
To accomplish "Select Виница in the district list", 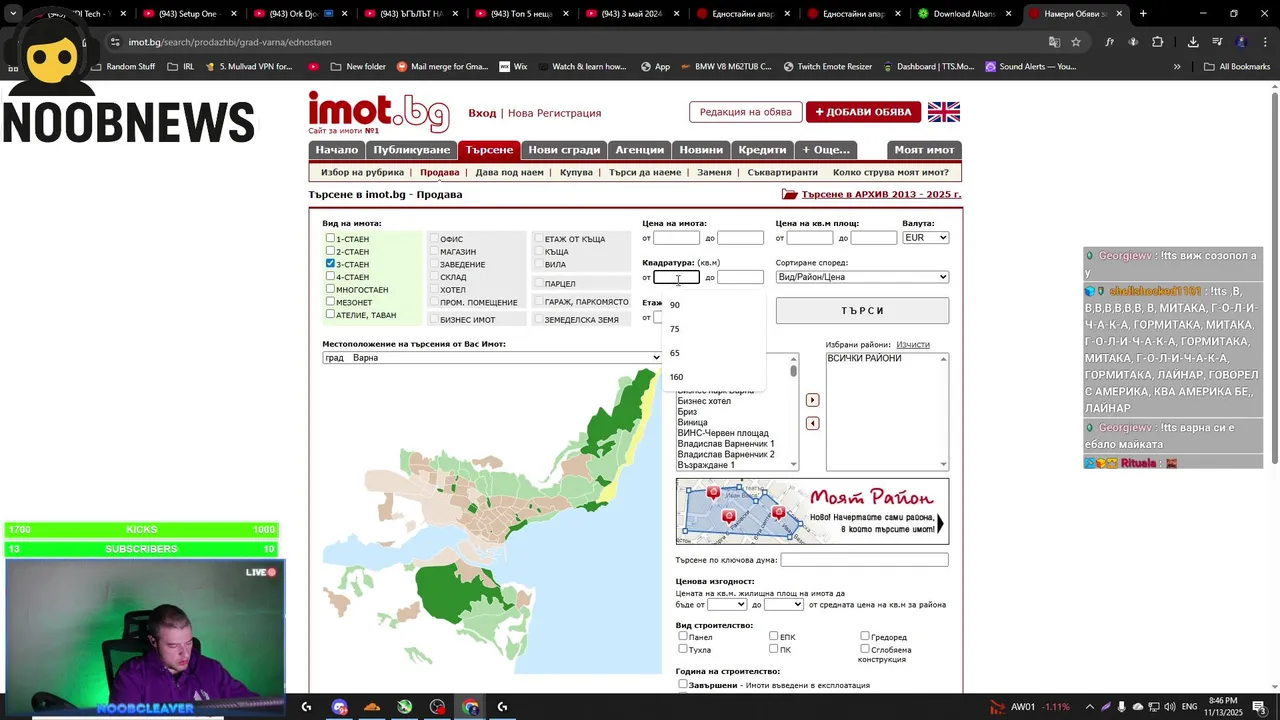I will click(x=692, y=423).
